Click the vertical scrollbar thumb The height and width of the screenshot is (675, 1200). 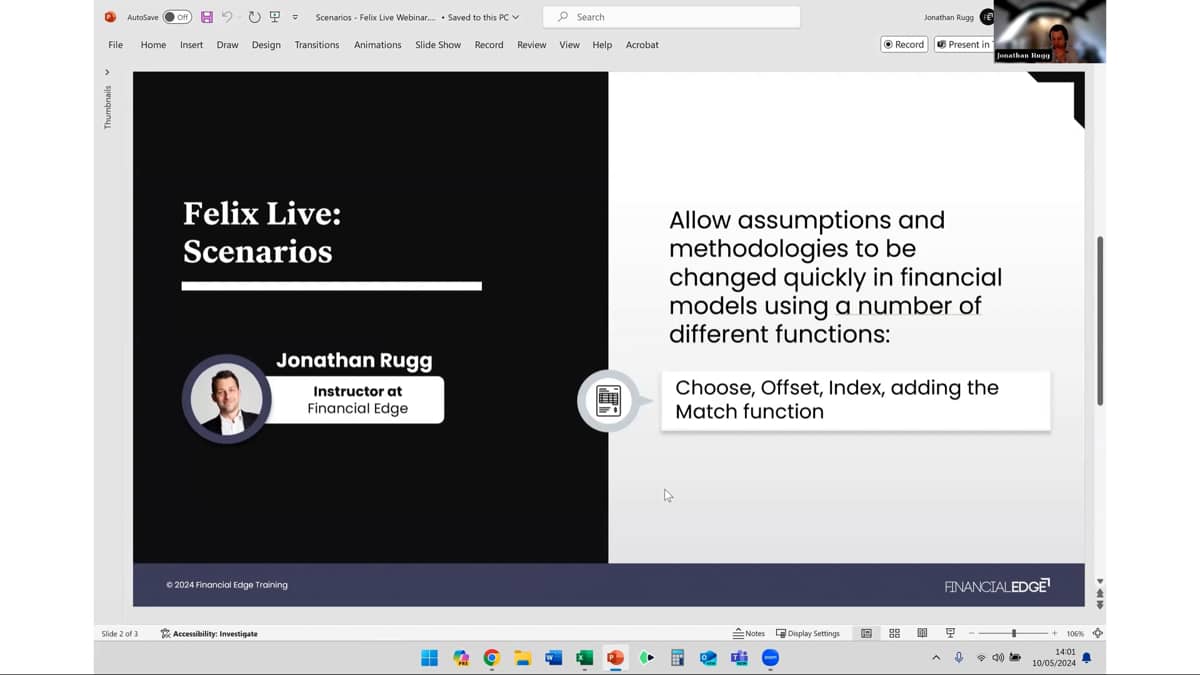pos(1100,320)
